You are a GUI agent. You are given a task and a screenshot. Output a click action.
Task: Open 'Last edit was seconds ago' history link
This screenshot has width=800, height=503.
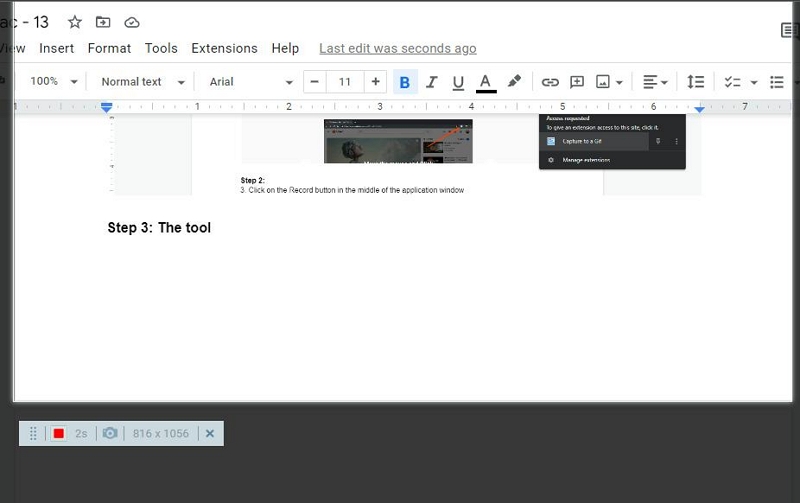click(x=398, y=48)
